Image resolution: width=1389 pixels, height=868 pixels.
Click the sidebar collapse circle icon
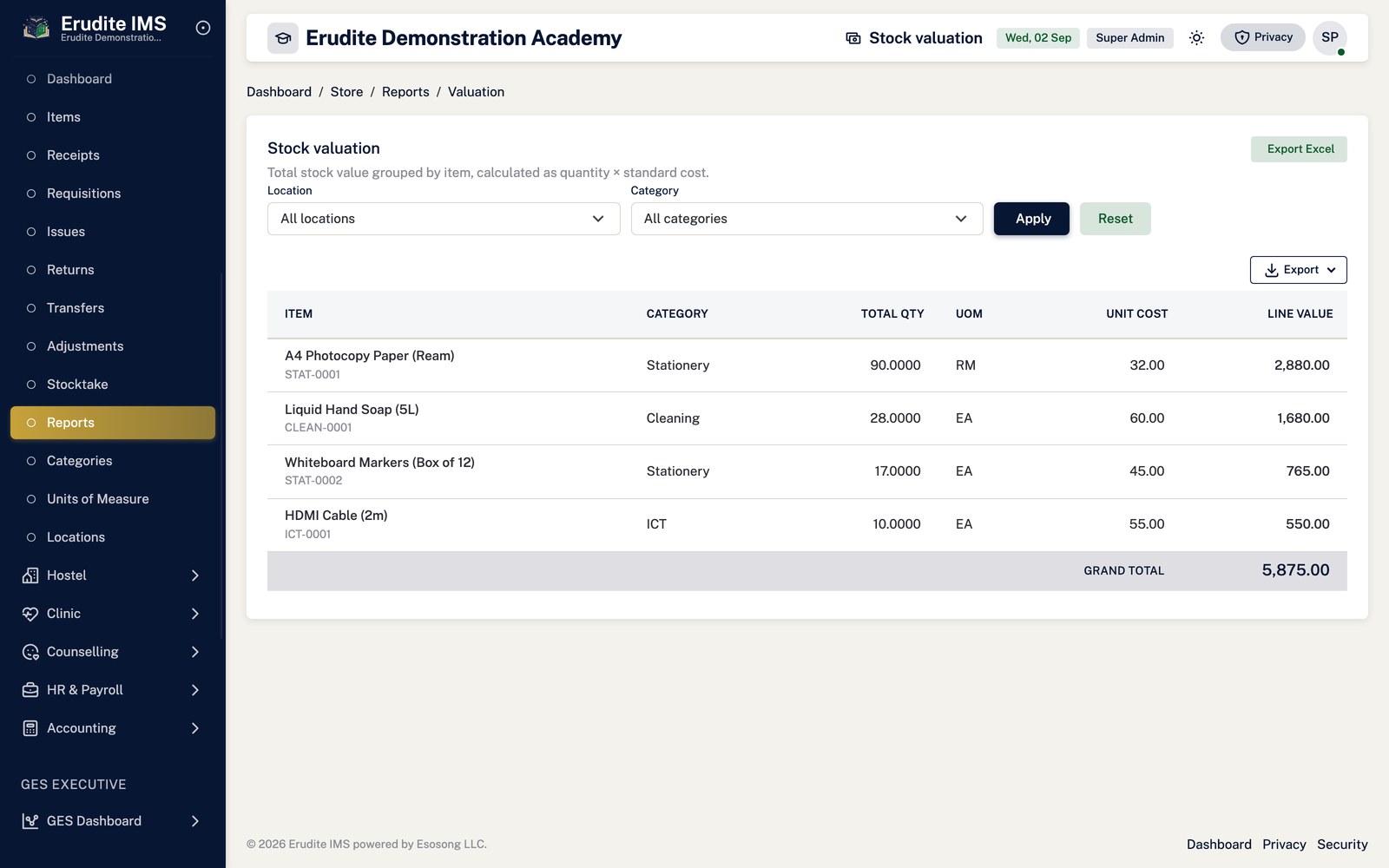click(203, 28)
